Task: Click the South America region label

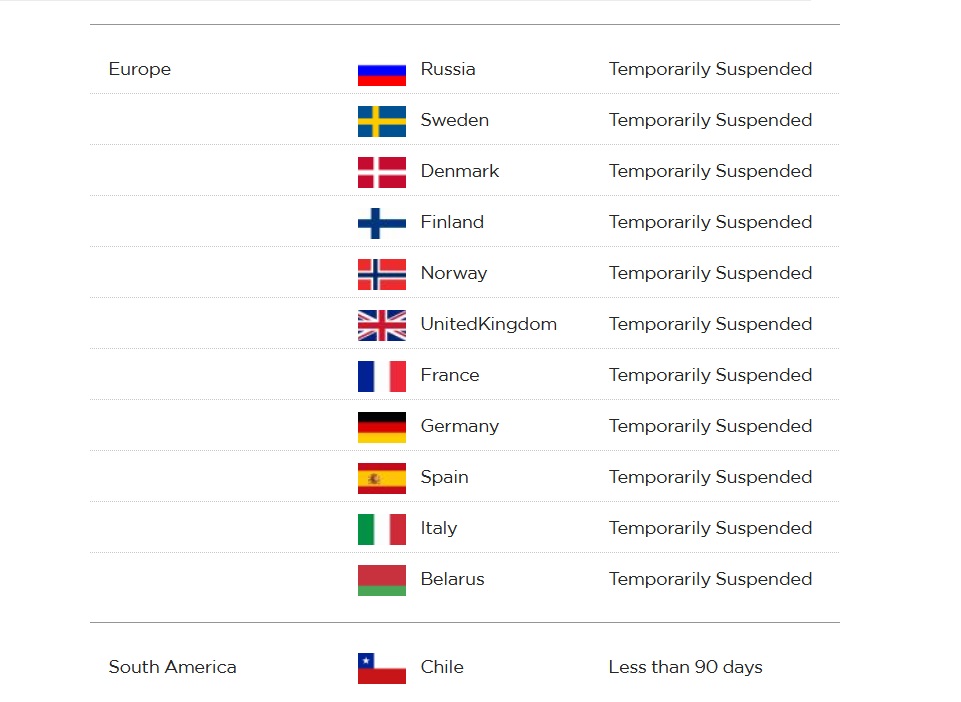Action: click(x=172, y=667)
